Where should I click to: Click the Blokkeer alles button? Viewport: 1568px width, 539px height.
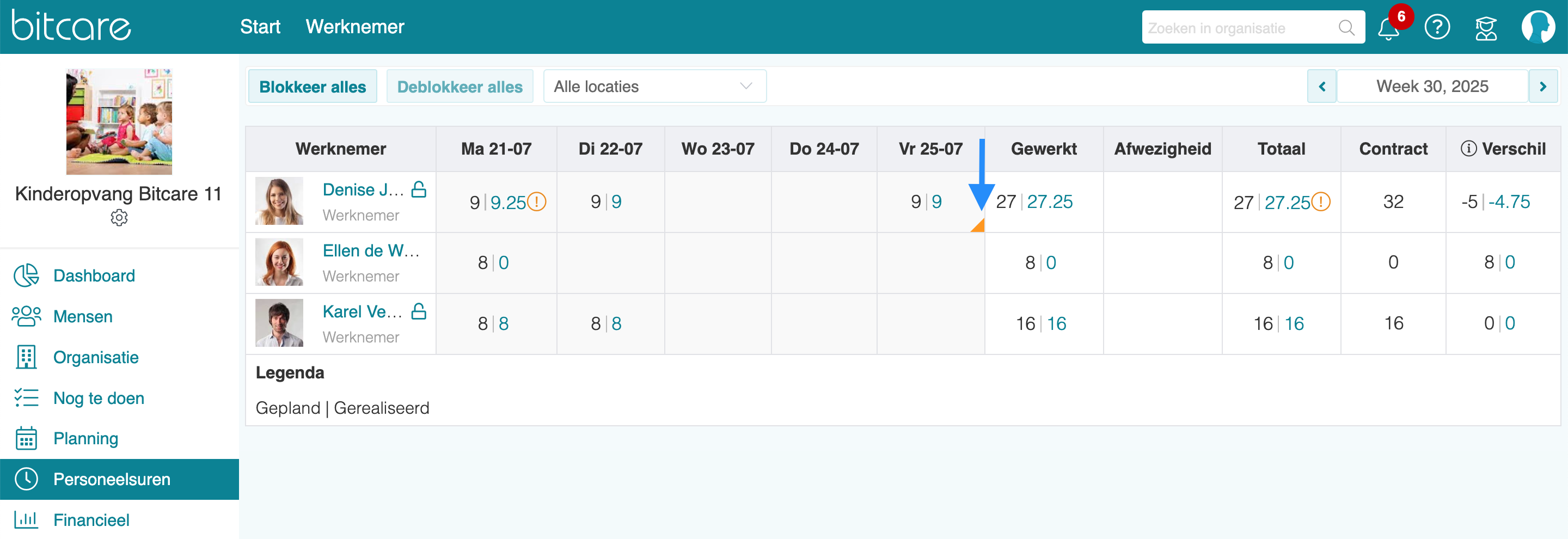313,87
